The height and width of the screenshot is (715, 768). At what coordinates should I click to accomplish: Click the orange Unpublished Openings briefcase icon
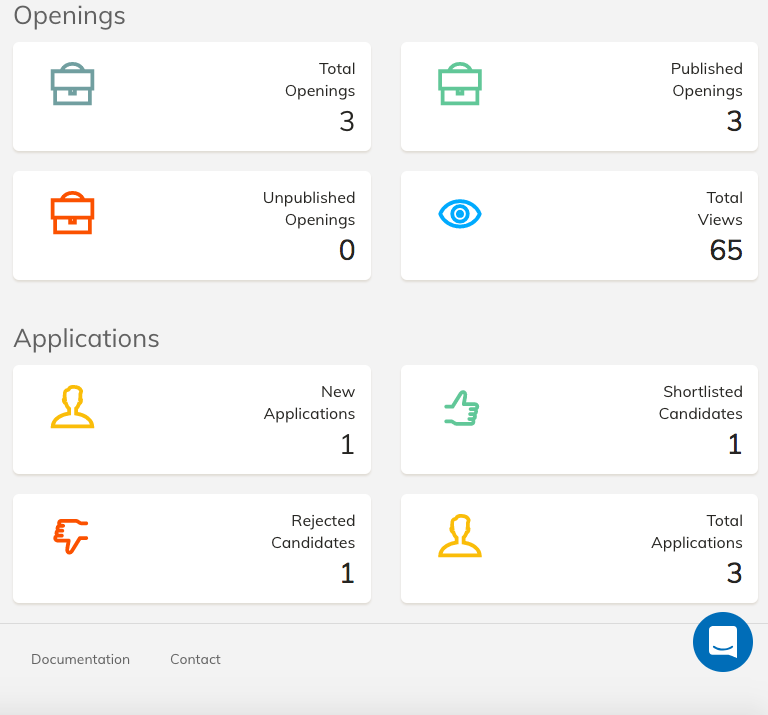coord(72,213)
